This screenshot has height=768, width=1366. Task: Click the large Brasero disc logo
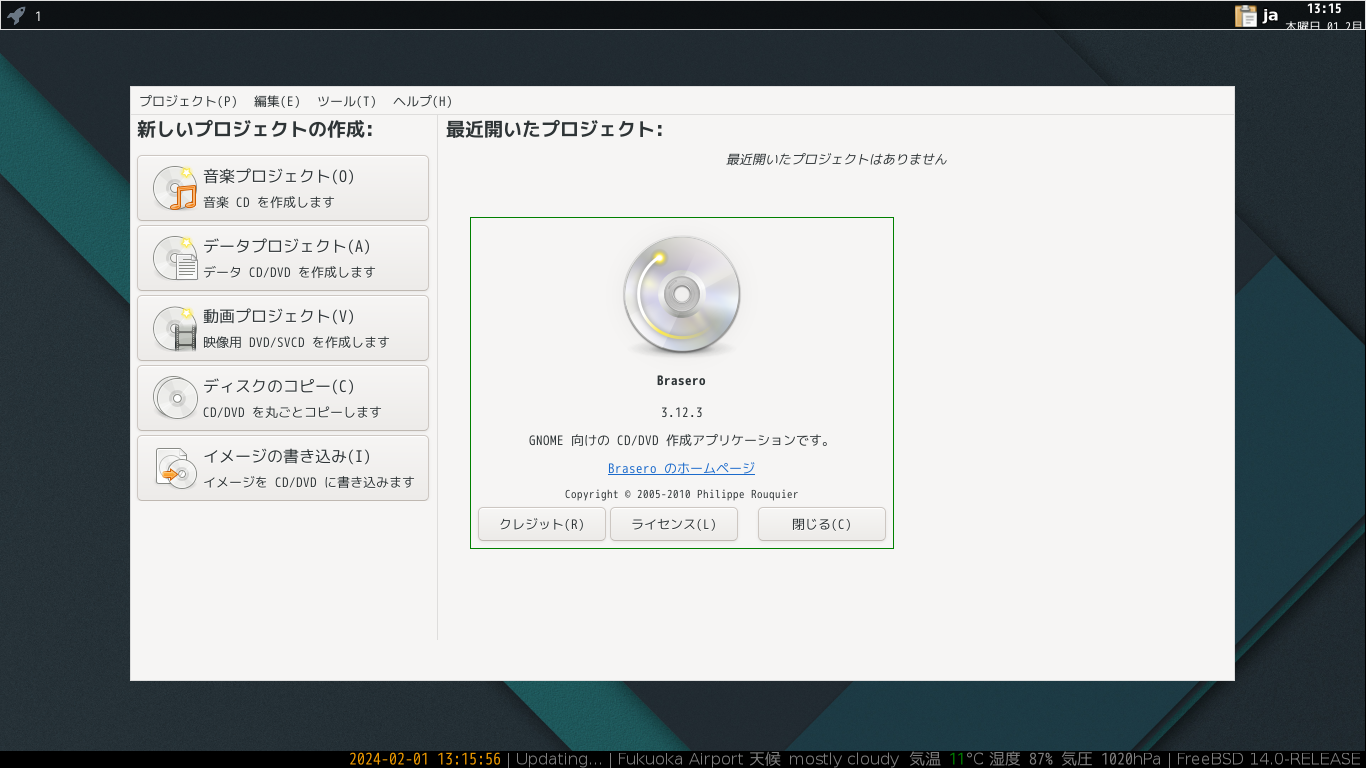(682, 296)
